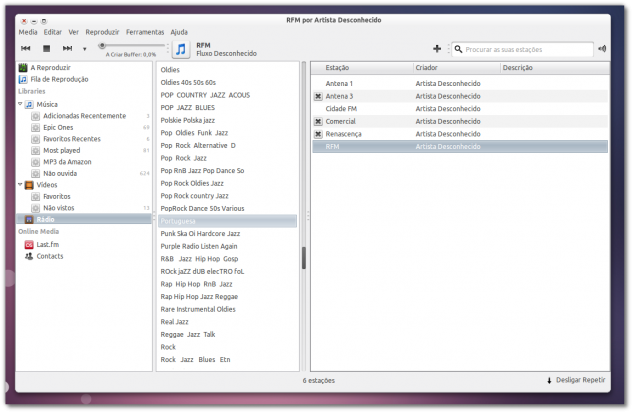Select the 'Rare Instrumental Oldies' genre

(198, 309)
